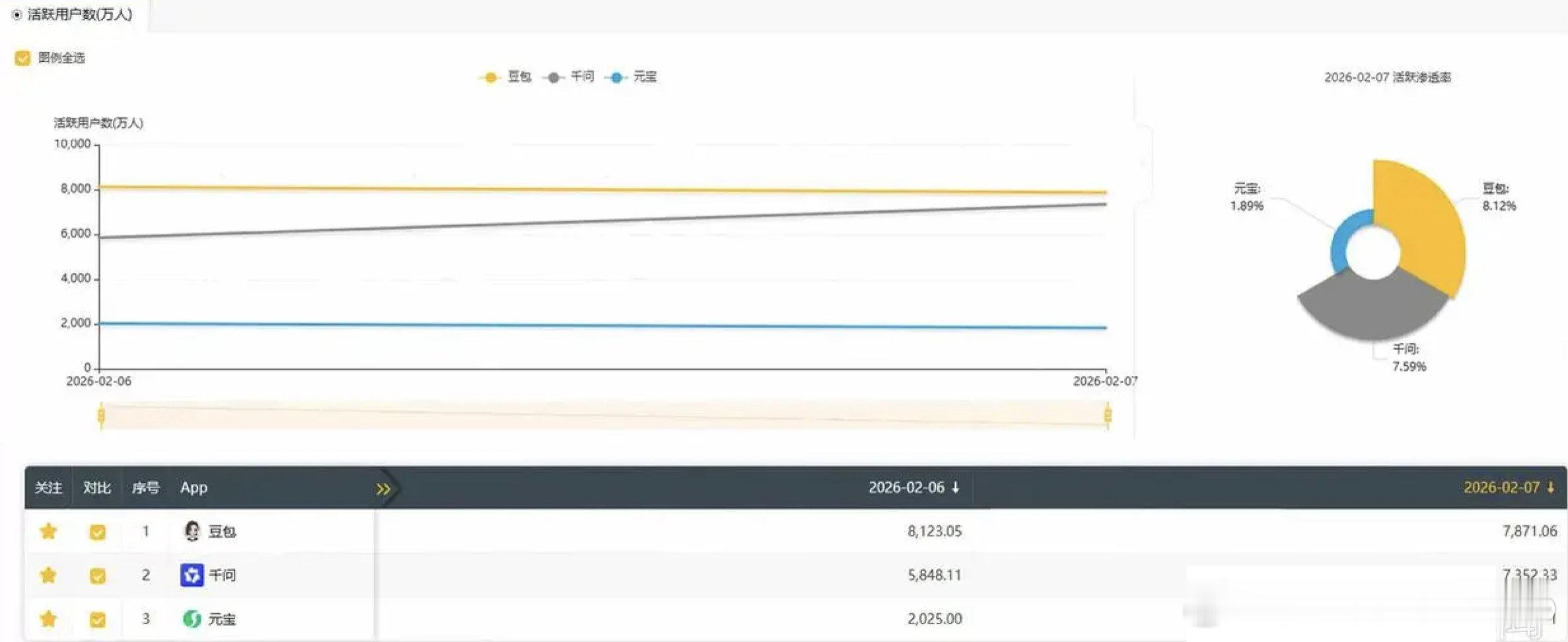Click the 豆包 app name in table

click(x=222, y=532)
